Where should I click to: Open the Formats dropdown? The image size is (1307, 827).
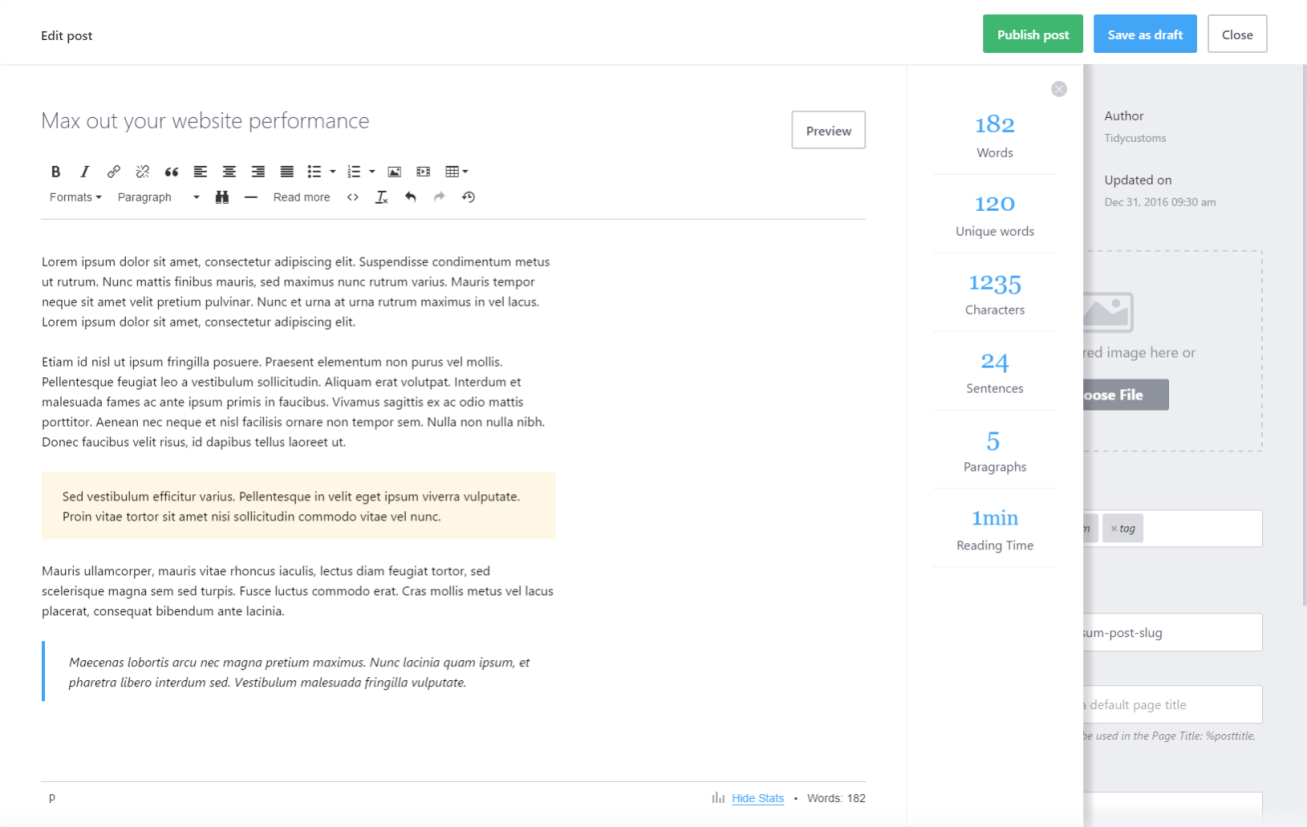point(75,197)
